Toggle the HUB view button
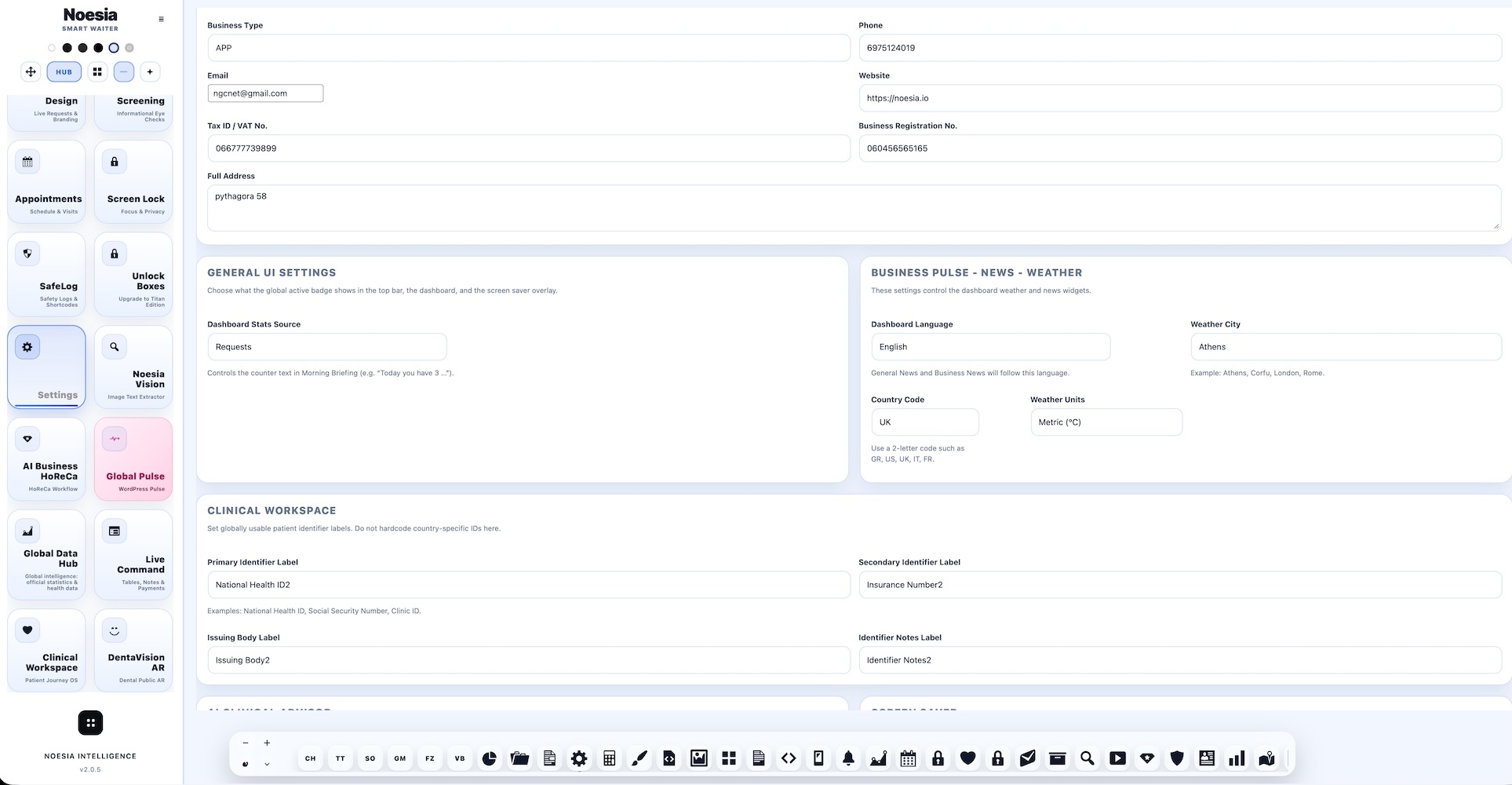The width and height of the screenshot is (1512, 785). (64, 71)
